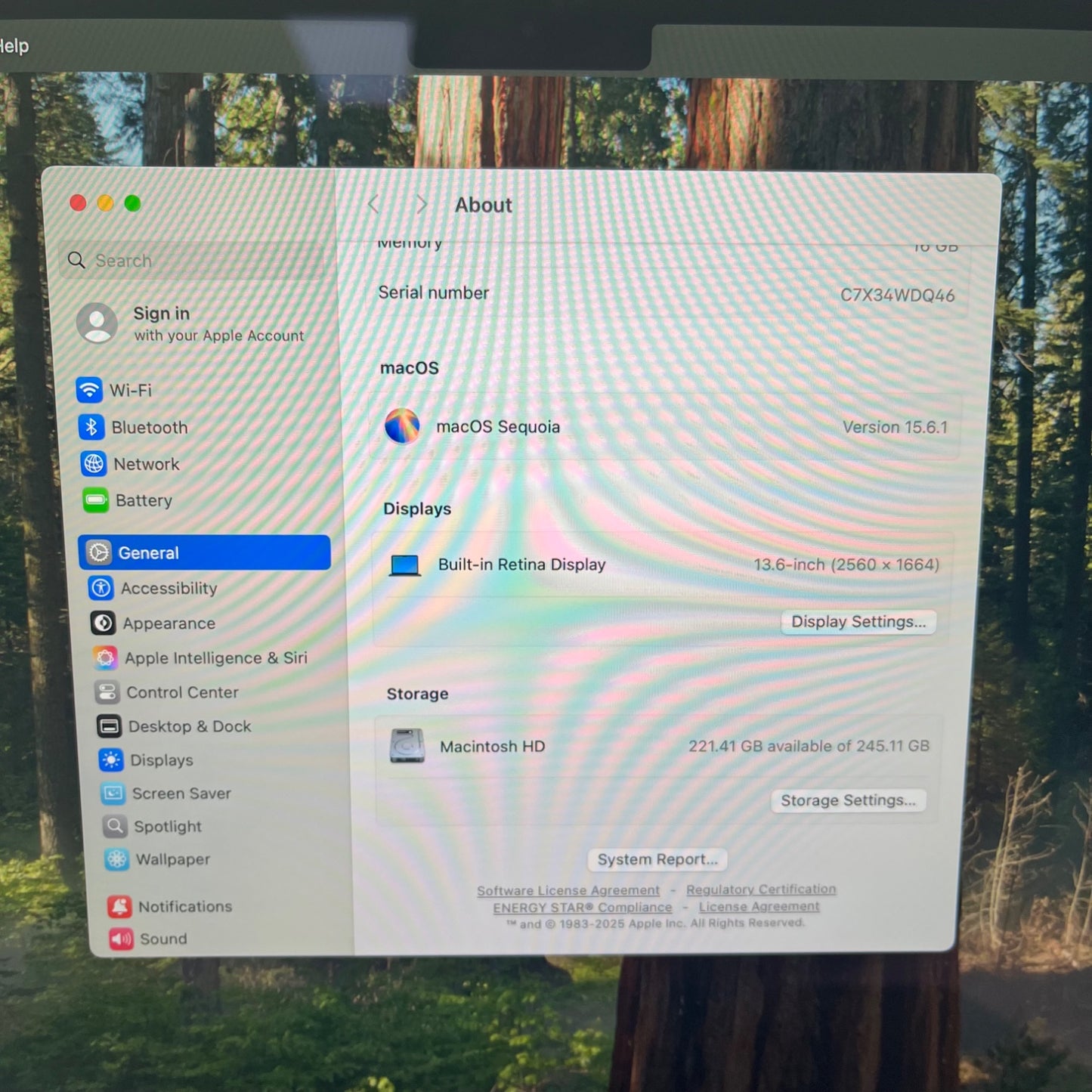Click the Built-in Retina Display laptop icon
1092x1092 pixels.
coord(404,565)
